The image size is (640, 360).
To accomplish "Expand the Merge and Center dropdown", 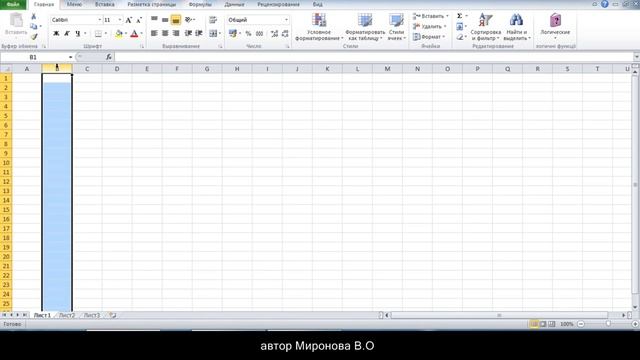I will coord(220,33).
